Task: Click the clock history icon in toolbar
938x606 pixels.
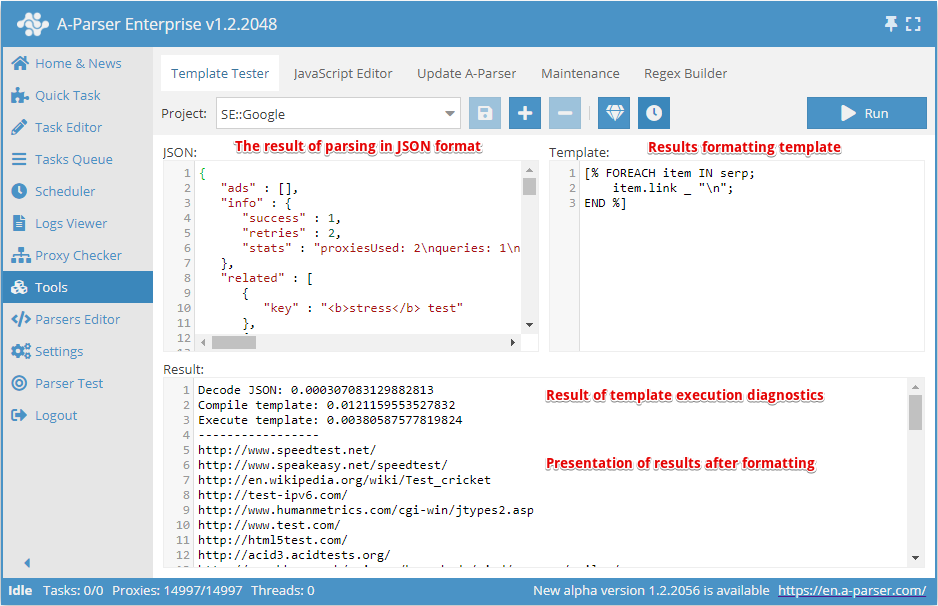Action: point(654,113)
